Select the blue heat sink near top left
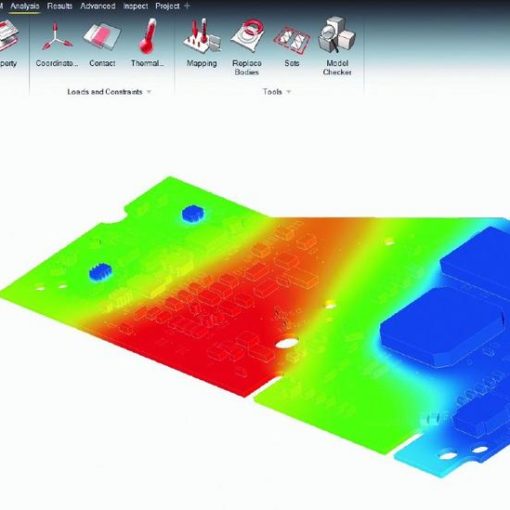The width and height of the screenshot is (510, 510). (x=193, y=213)
